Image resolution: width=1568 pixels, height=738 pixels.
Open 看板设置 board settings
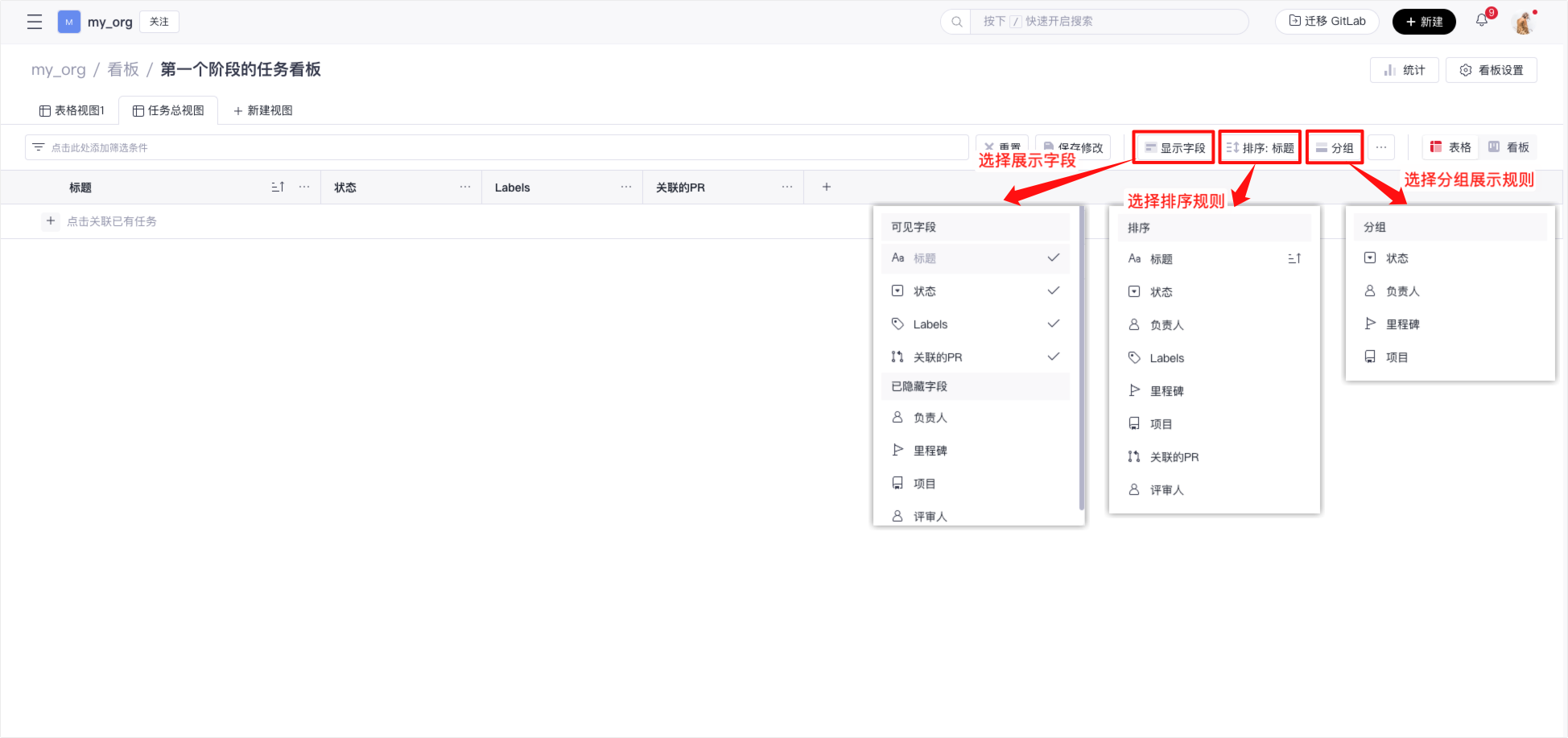(1492, 70)
